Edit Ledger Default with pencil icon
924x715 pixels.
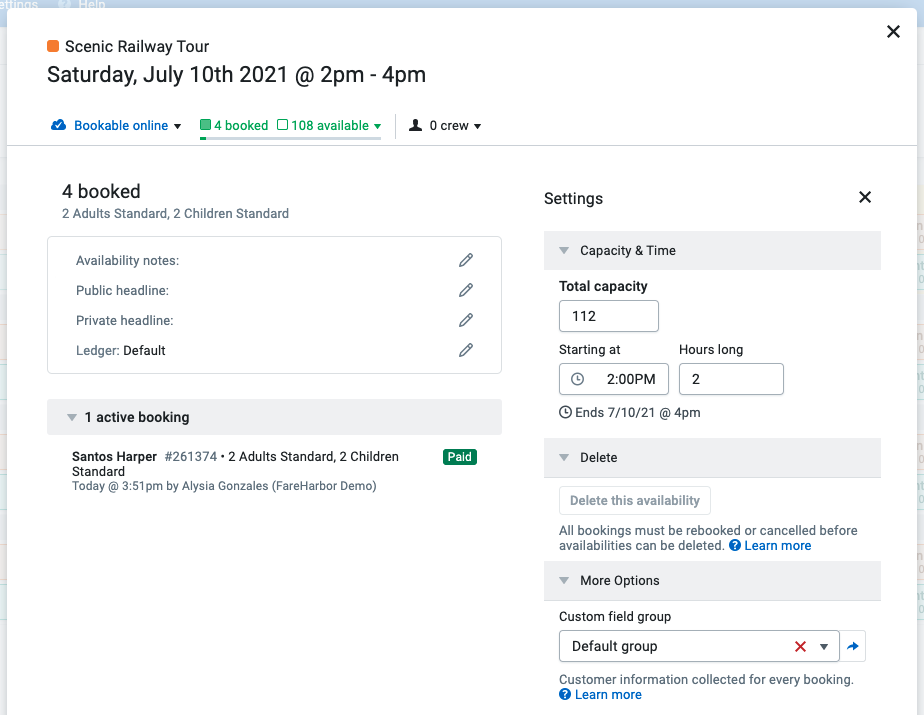(x=466, y=350)
